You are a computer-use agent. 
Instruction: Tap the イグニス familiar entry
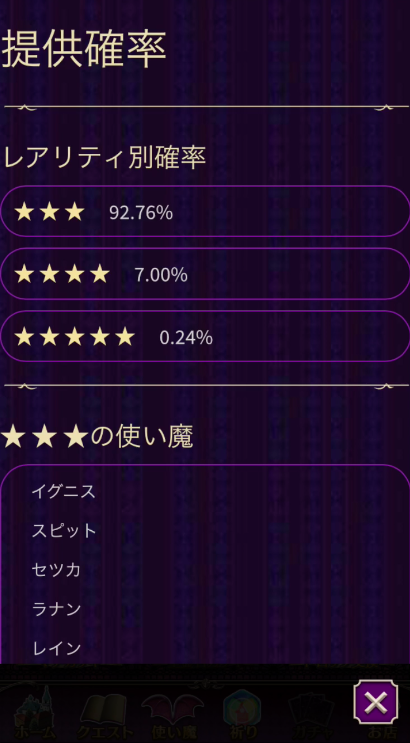(64, 492)
